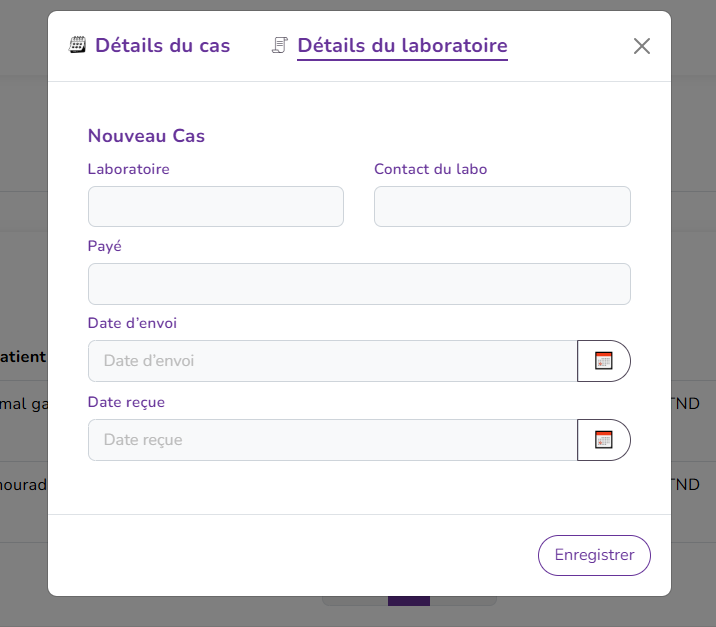Screen dimensions: 716x627
Task: Select the Payé input field
Action: click(x=359, y=284)
